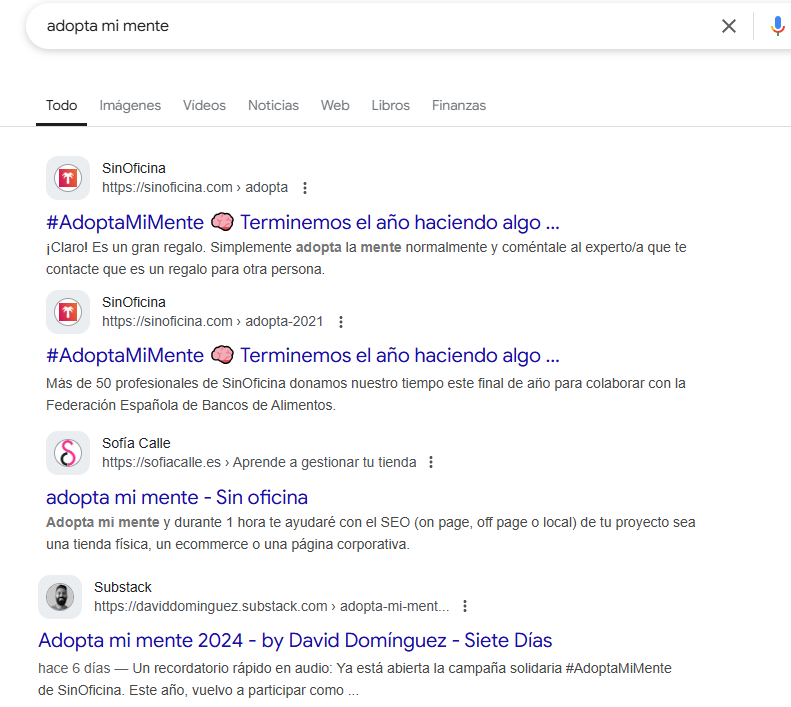Click the search box containing 'adopta mi mente'
This screenshot has height=707, width=791.
click(x=370, y=26)
